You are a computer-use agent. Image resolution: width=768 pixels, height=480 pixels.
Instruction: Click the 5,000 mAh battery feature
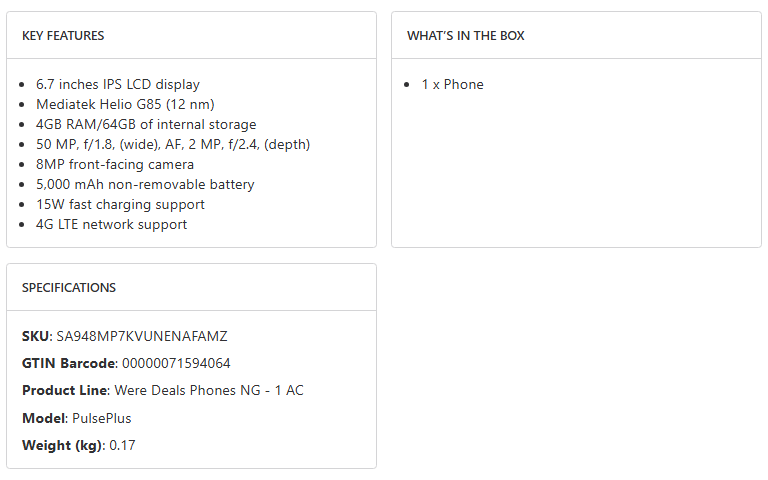coord(145,185)
